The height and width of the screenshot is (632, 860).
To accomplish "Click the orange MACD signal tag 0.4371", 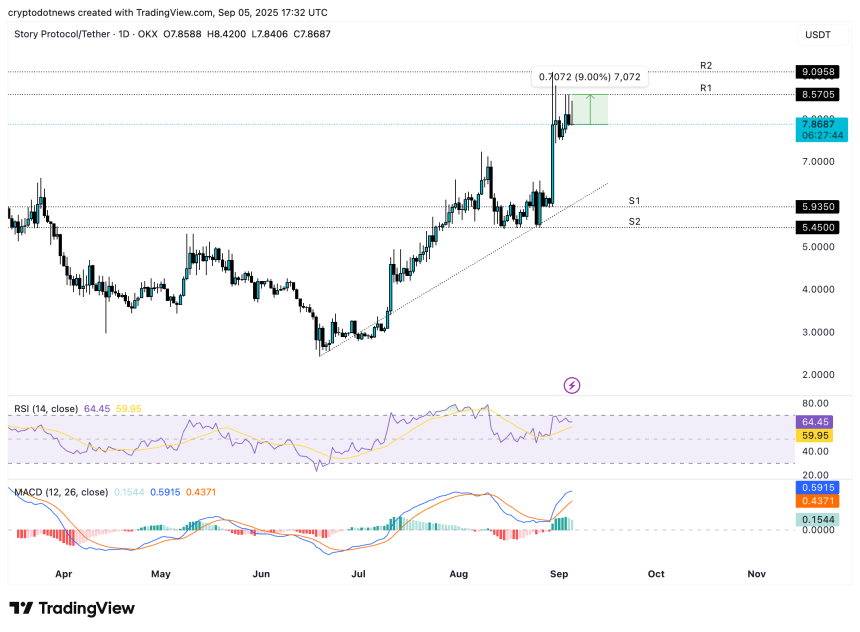I will click(x=820, y=500).
